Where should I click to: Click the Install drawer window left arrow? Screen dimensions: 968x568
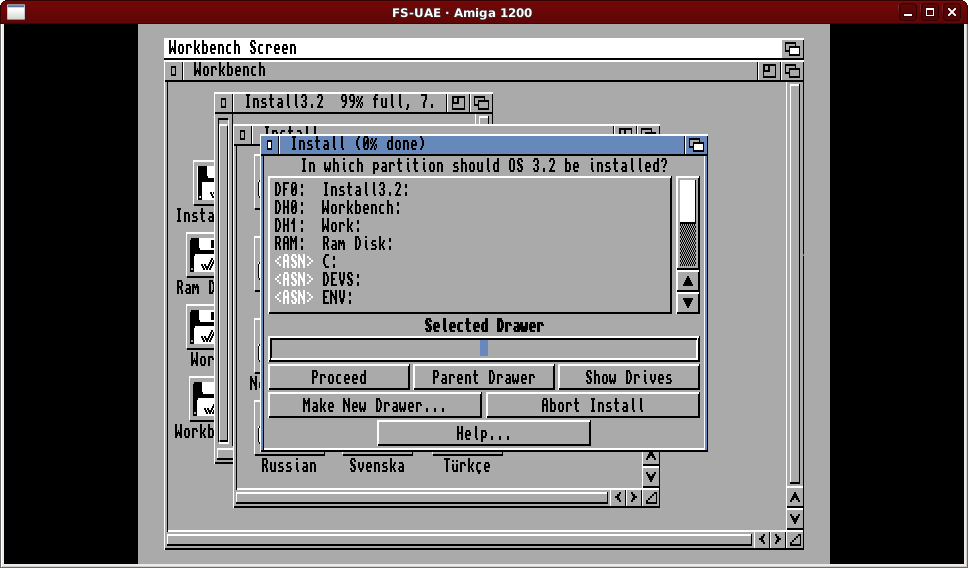tap(619, 498)
